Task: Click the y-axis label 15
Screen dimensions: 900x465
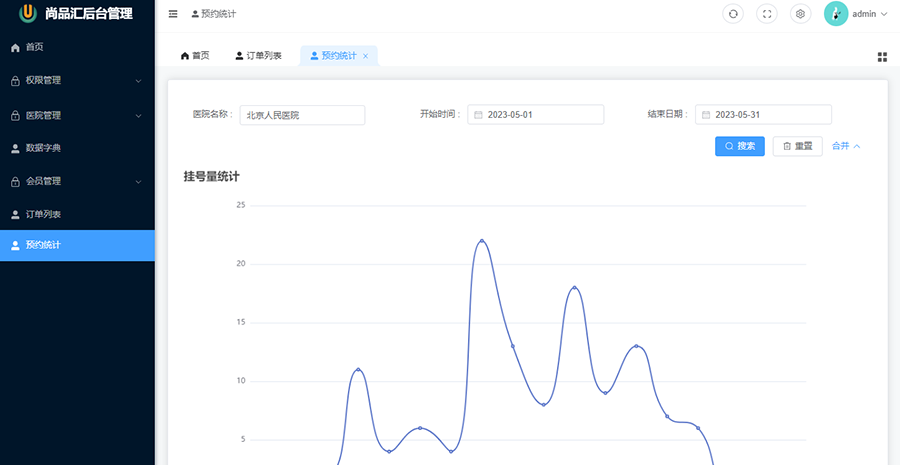Action: [240, 323]
